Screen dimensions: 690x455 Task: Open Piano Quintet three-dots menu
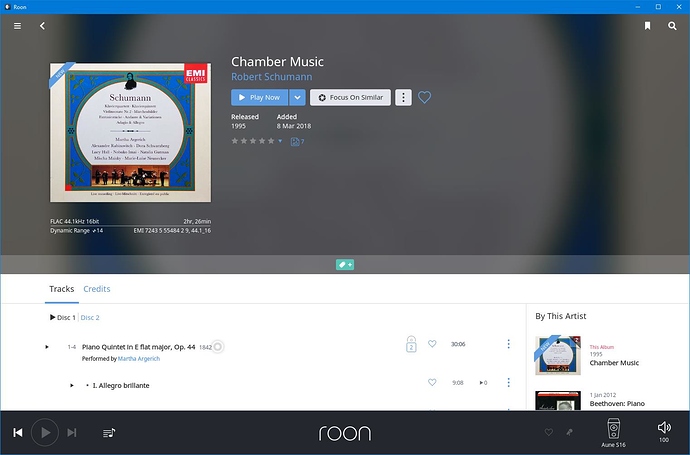tap(508, 344)
